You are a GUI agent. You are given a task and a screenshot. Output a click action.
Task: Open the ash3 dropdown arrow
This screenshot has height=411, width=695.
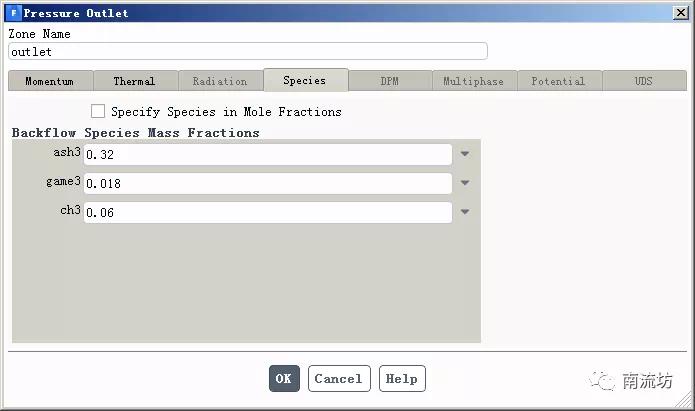coord(465,155)
